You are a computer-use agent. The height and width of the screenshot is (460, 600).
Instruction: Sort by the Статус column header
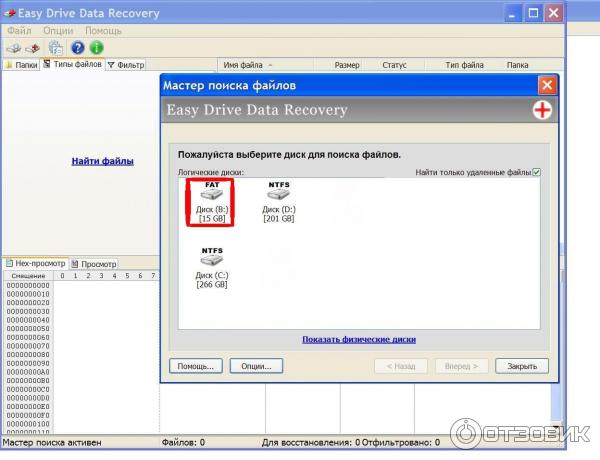(x=394, y=65)
